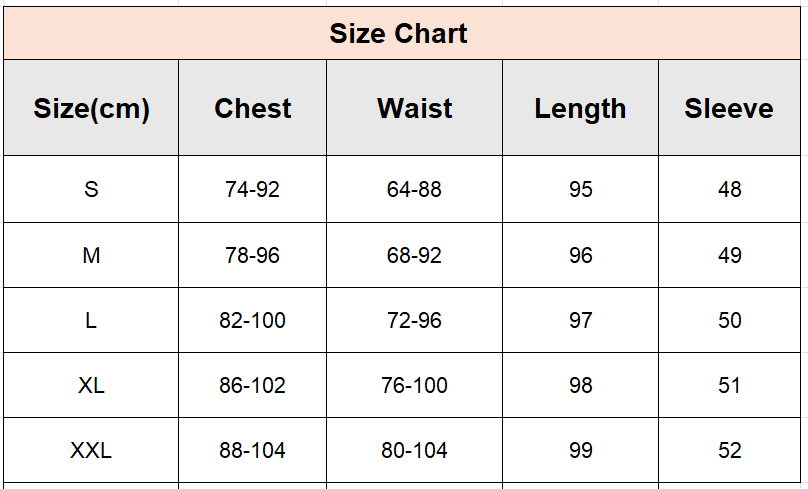This screenshot has height=489, width=808.
Task: Select the sleeve cell showing 52
Action: click(x=729, y=450)
